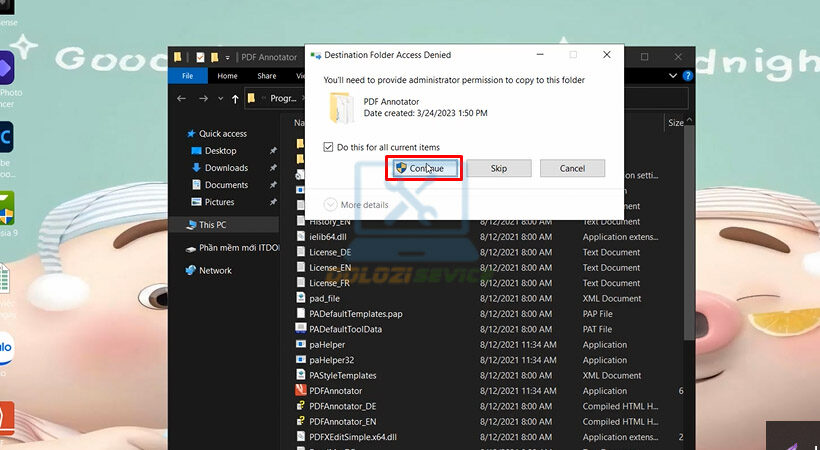Open the Share ribbon tab
The image size is (820, 450).
(x=266, y=76)
